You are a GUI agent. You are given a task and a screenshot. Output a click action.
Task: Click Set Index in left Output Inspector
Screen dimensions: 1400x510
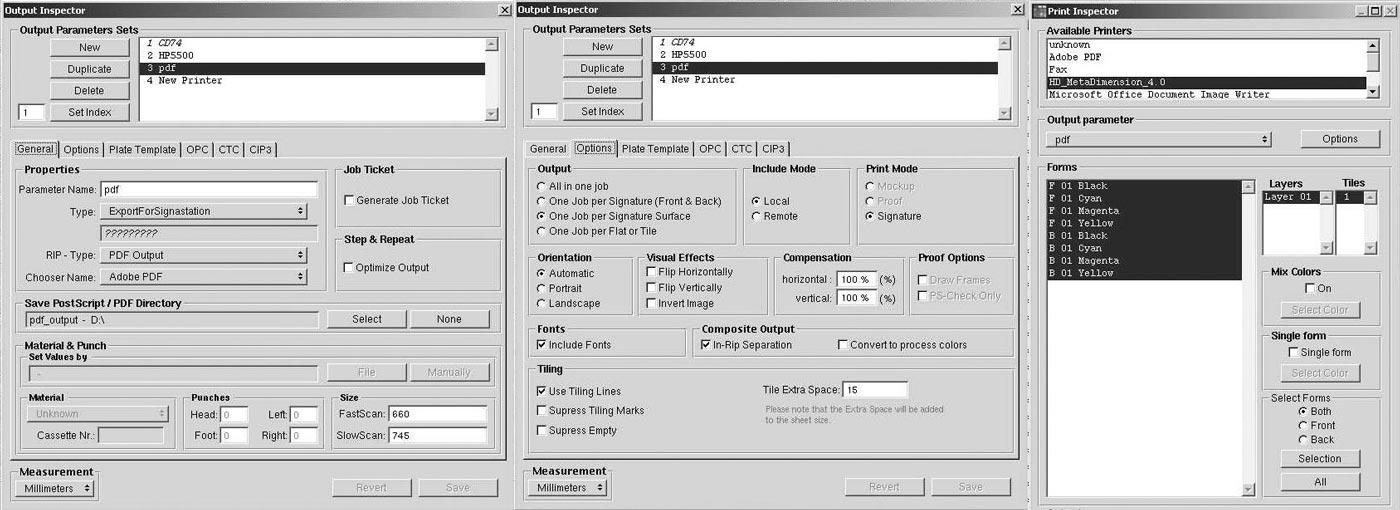point(89,112)
